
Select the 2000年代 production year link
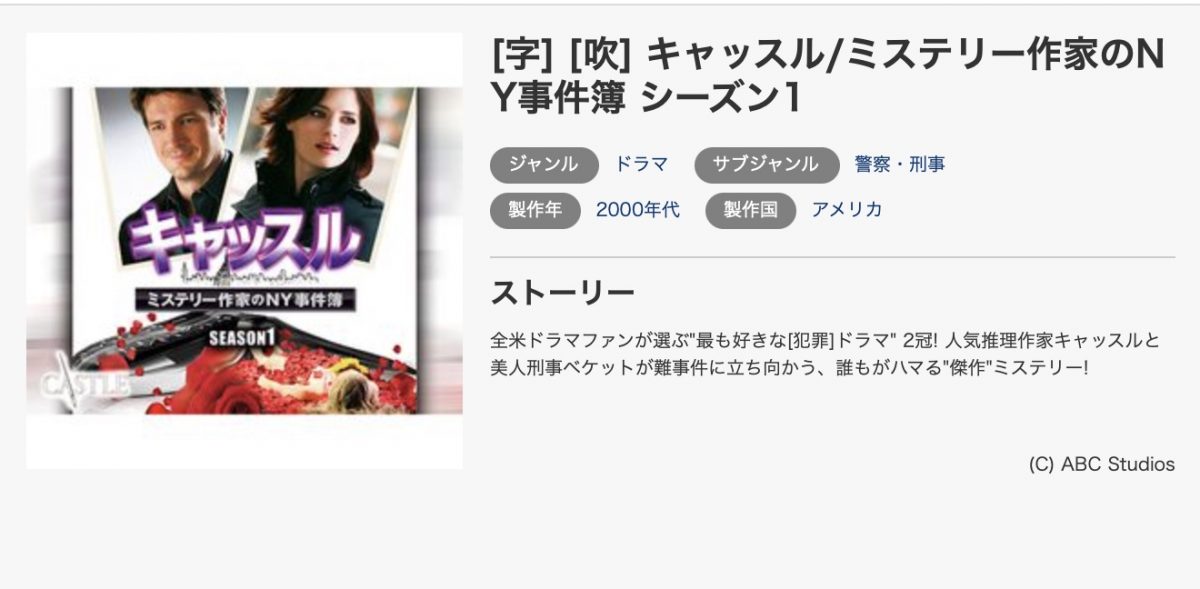pos(638,210)
